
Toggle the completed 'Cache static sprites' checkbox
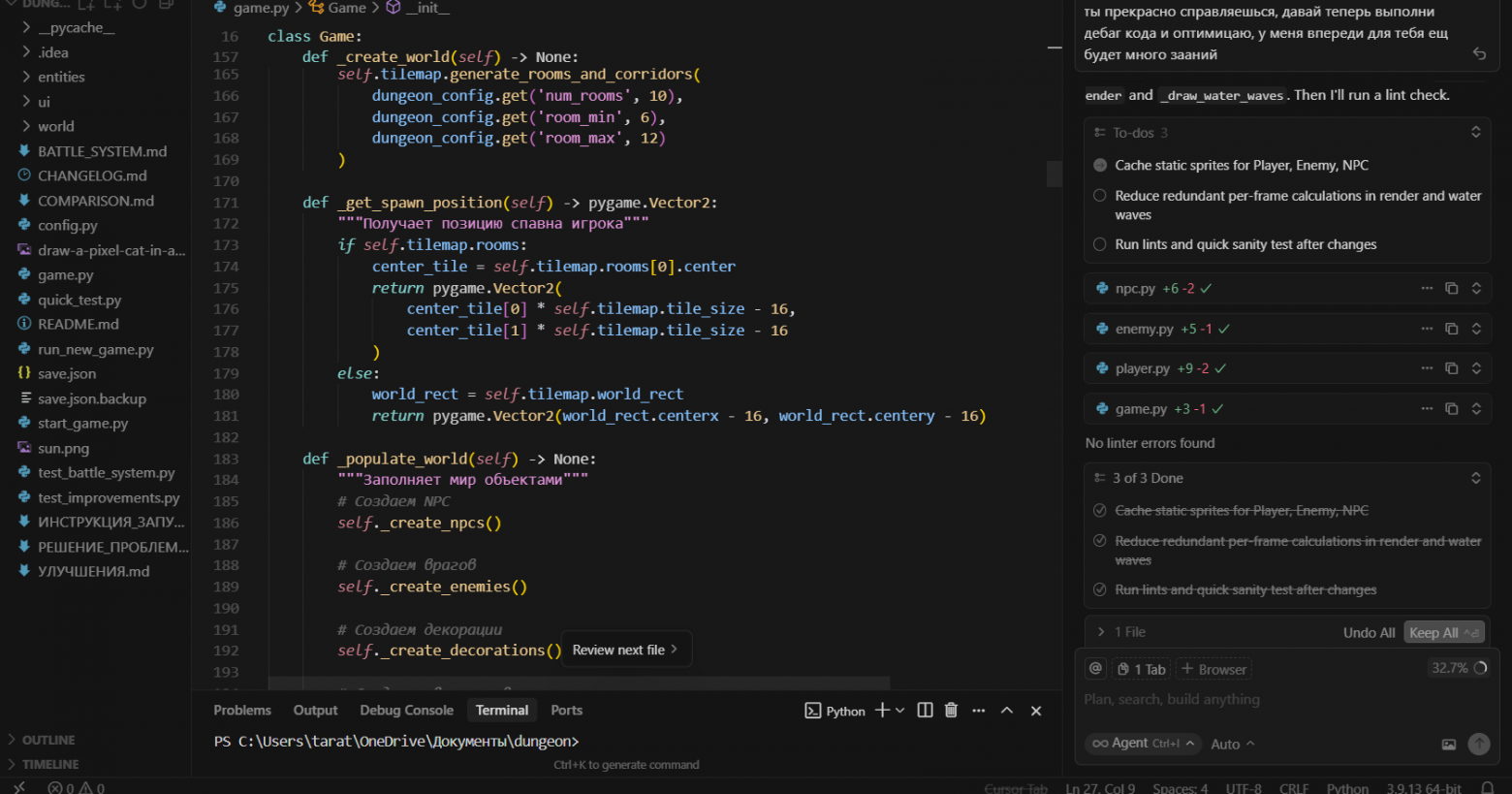pyautogui.click(x=1100, y=511)
